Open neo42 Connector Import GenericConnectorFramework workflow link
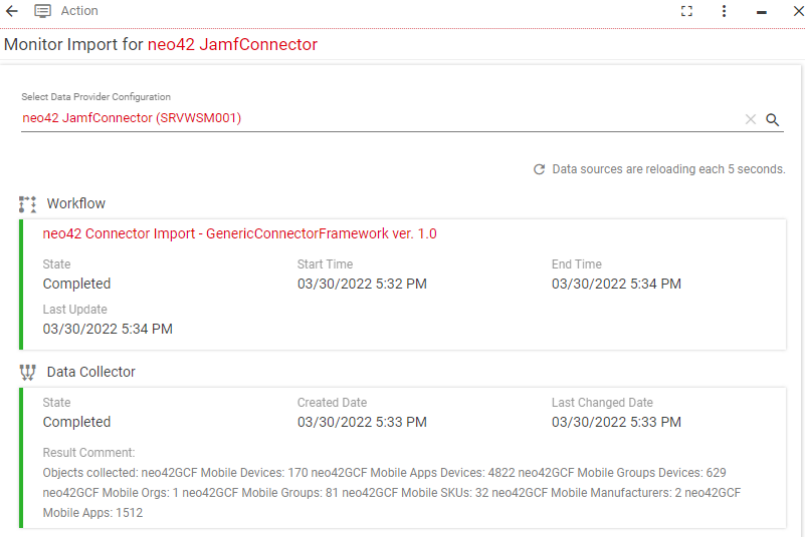Viewport: 805px width, 537px height. (x=239, y=234)
